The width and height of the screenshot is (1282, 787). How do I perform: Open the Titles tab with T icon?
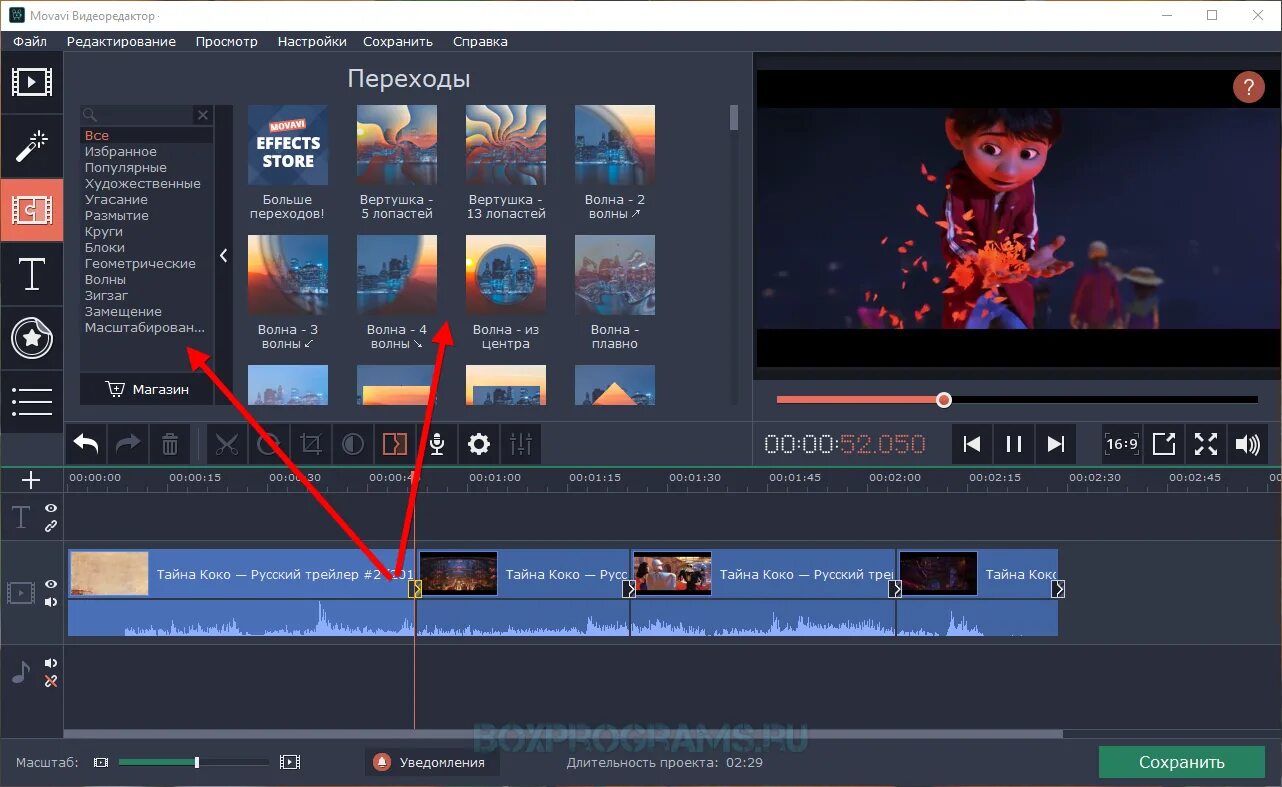point(32,273)
